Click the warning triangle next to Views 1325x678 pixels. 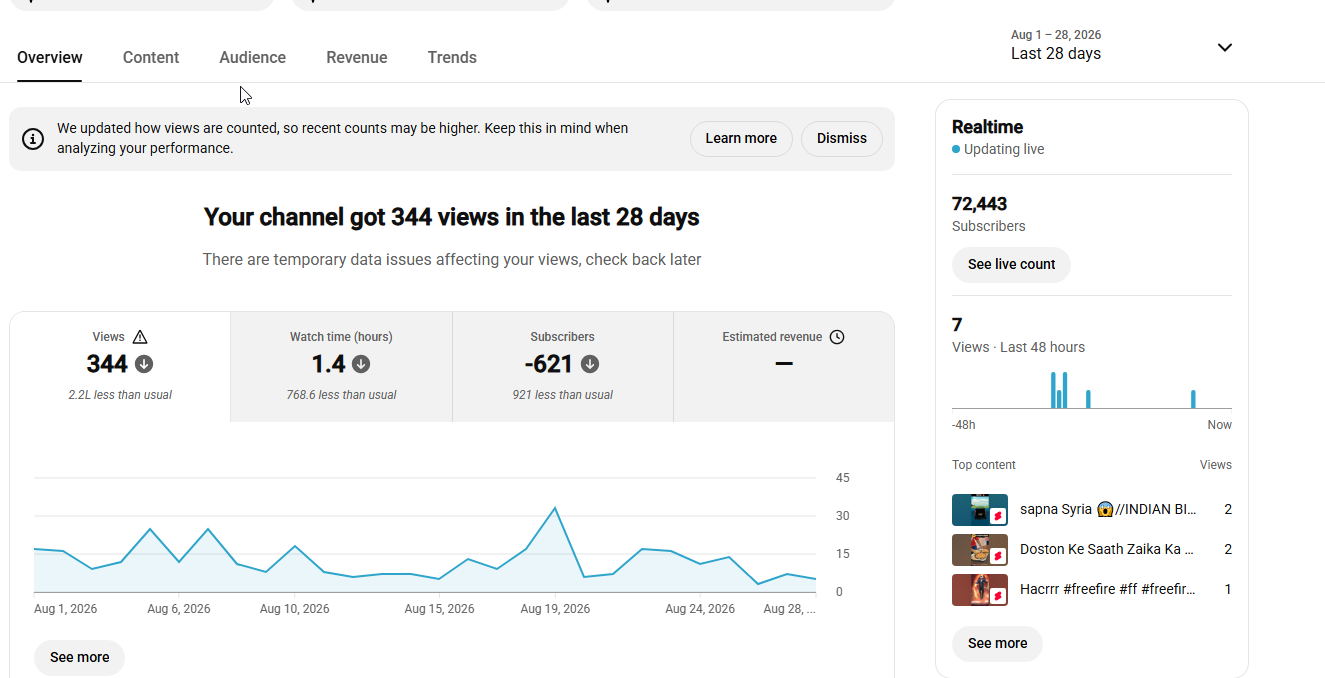(x=140, y=337)
